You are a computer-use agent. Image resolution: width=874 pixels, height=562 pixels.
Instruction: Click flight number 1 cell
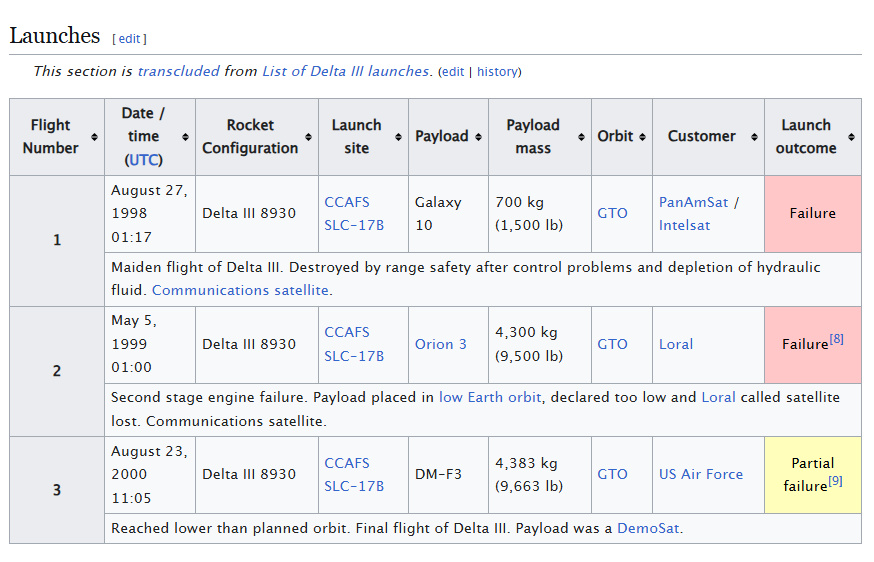[57, 241]
